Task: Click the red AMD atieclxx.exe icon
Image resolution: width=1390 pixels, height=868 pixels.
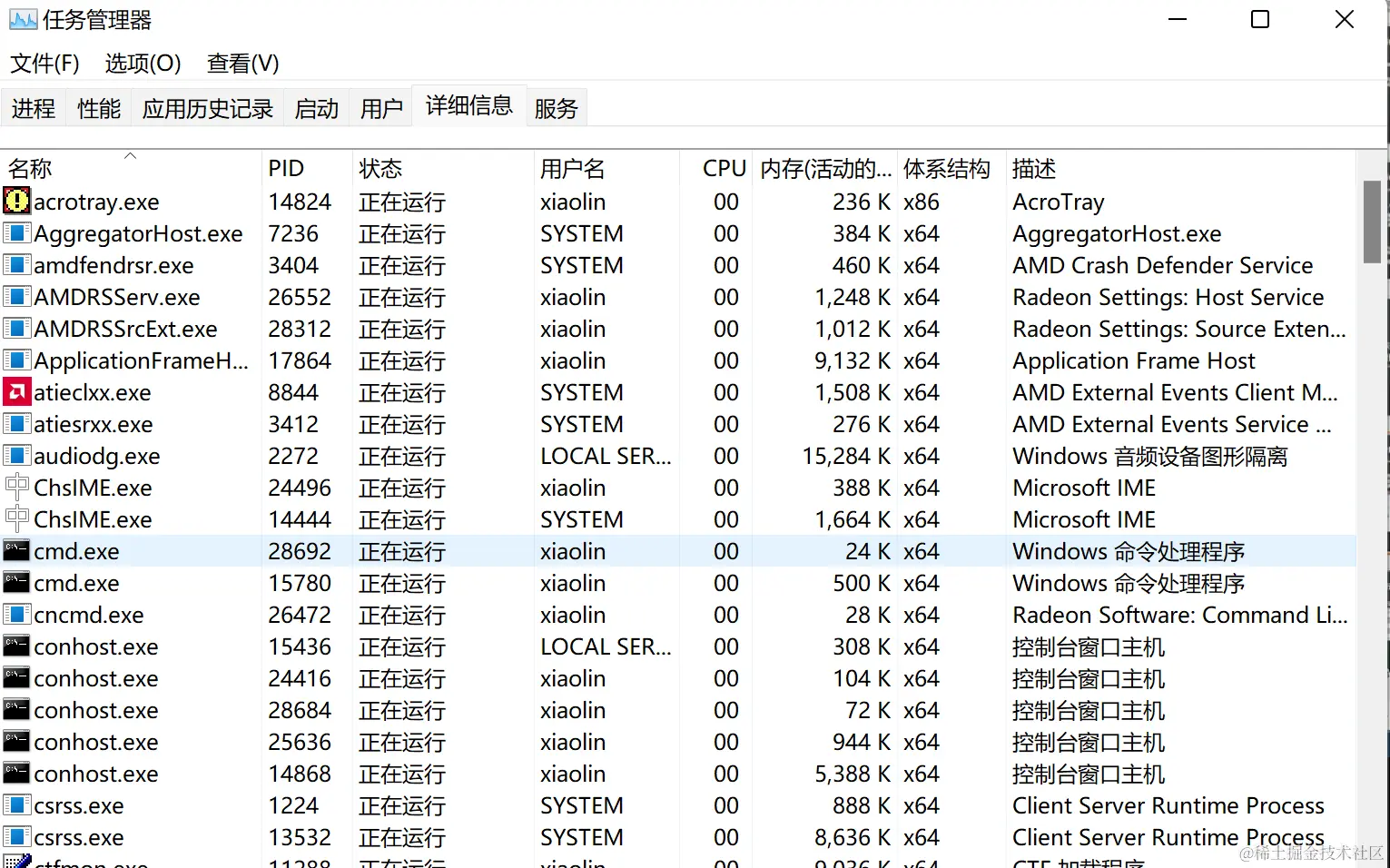Action: pyautogui.click(x=16, y=392)
